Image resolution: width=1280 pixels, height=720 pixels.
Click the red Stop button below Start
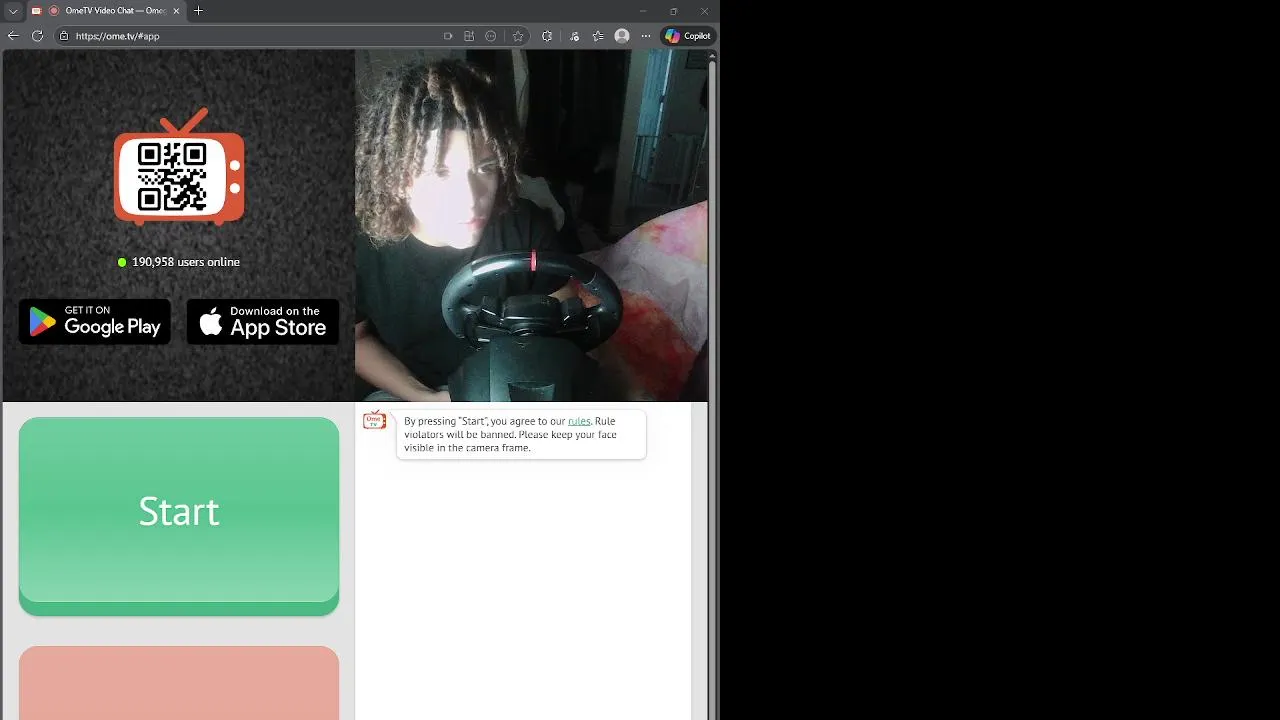179,683
